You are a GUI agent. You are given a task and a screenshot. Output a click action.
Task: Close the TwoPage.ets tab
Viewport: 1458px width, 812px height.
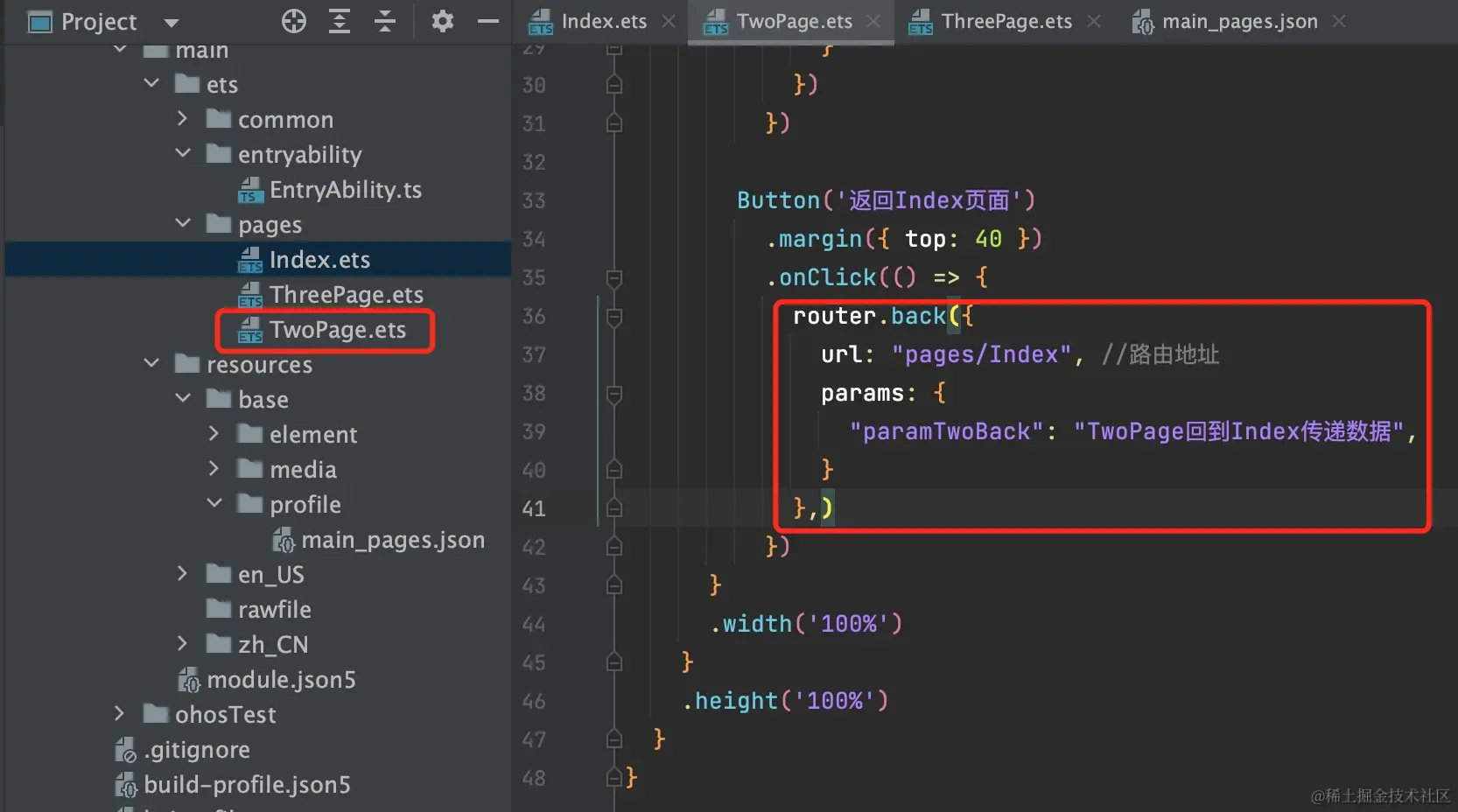pos(873,21)
